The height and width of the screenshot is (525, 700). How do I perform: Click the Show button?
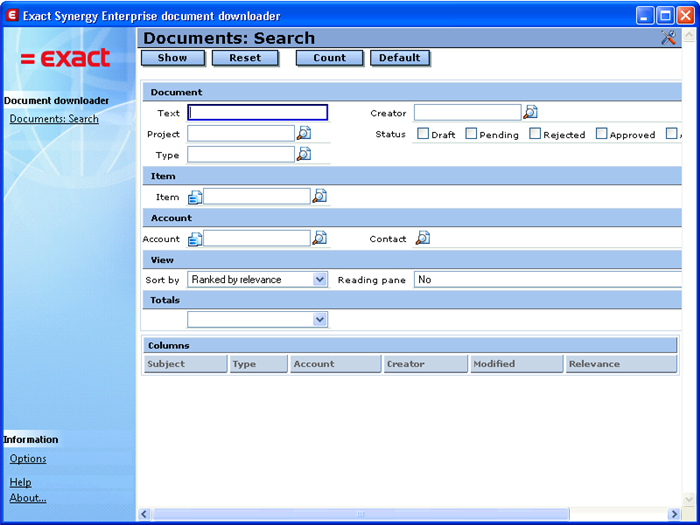coord(173,58)
